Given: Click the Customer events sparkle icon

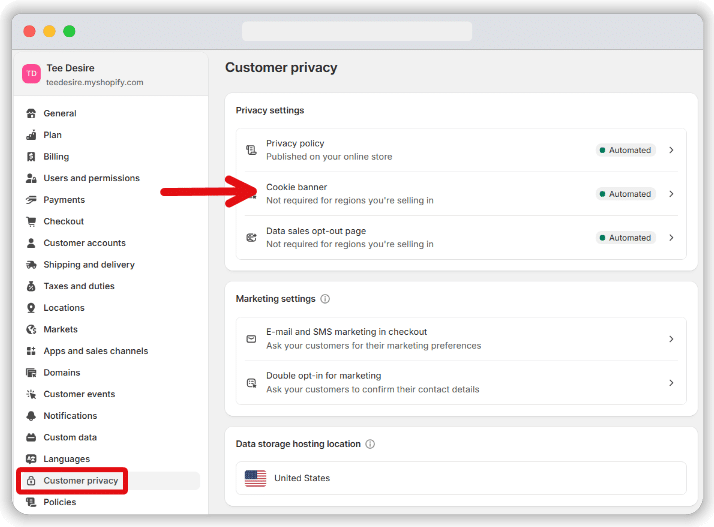Looking at the screenshot, I should point(31,394).
